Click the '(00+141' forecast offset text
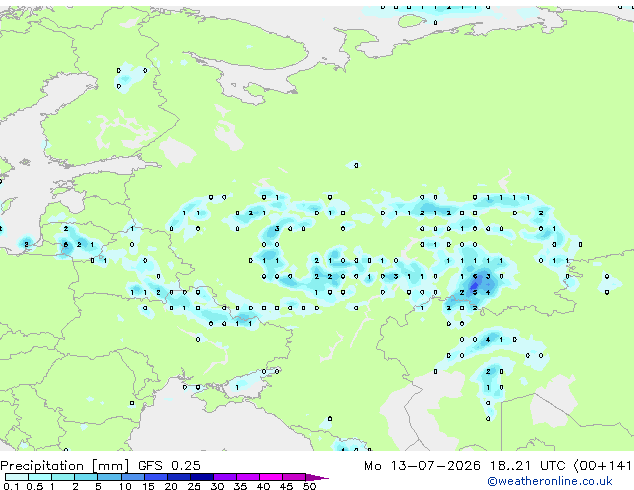This screenshot has height=490, width=634. (603, 466)
